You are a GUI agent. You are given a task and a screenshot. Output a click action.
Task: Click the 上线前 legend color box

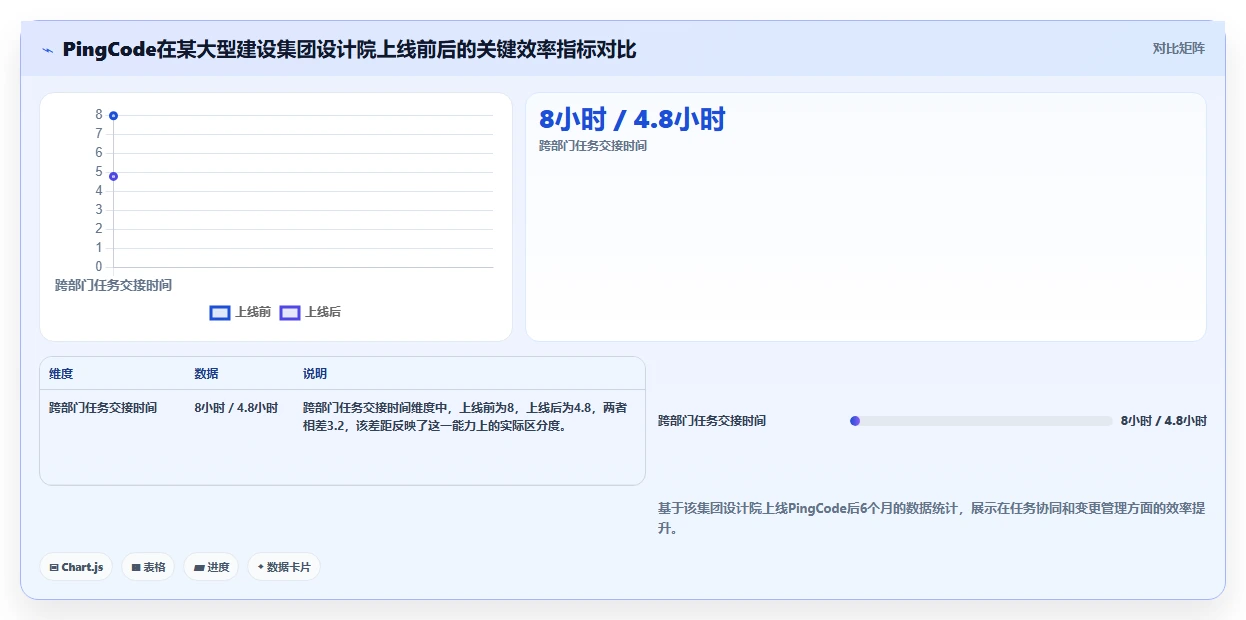(x=220, y=312)
